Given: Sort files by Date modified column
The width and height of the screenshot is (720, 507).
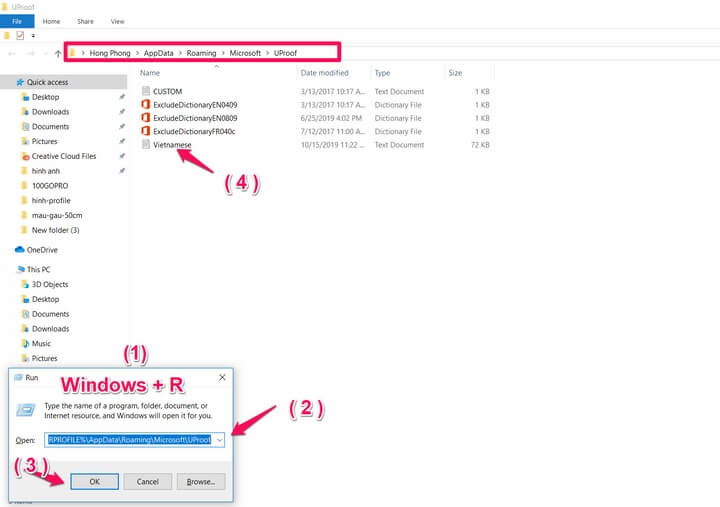Looking at the screenshot, I should [324, 73].
